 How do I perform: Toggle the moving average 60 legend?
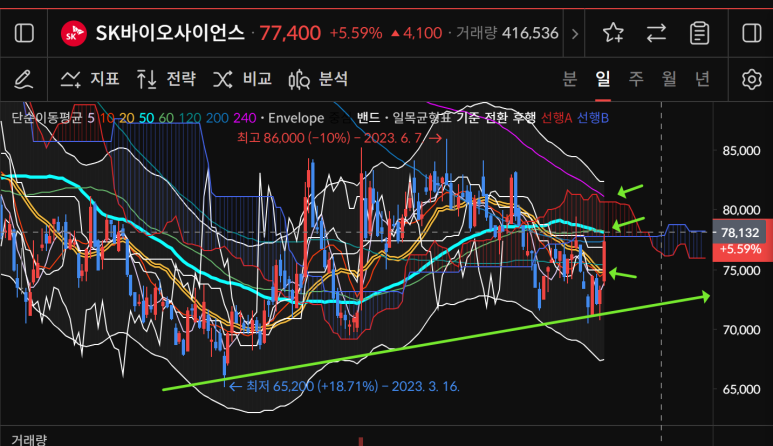(x=166, y=118)
